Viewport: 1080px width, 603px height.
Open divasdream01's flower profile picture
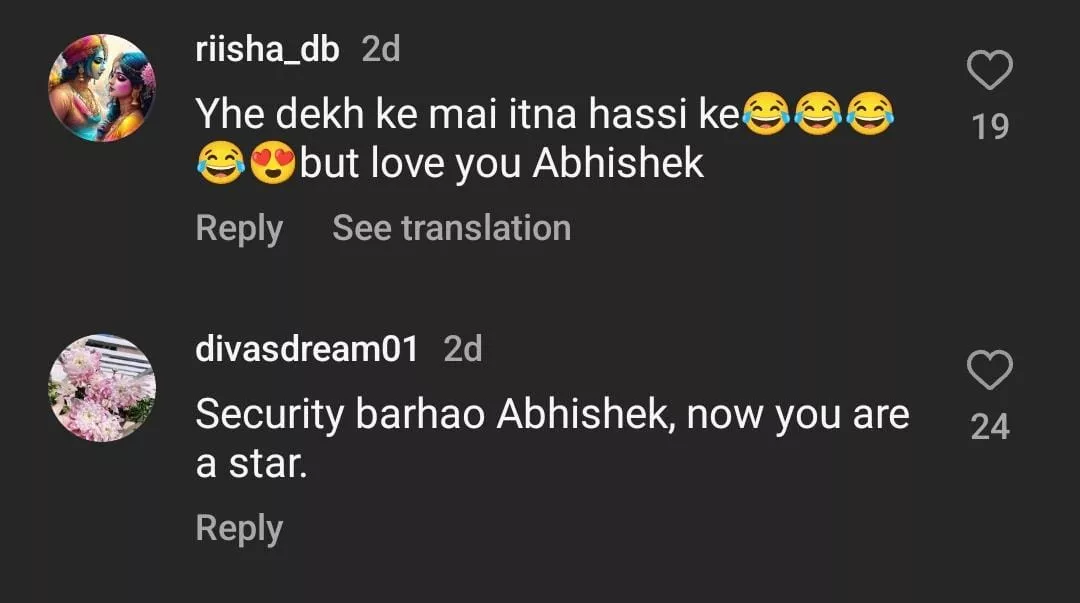click(102, 388)
